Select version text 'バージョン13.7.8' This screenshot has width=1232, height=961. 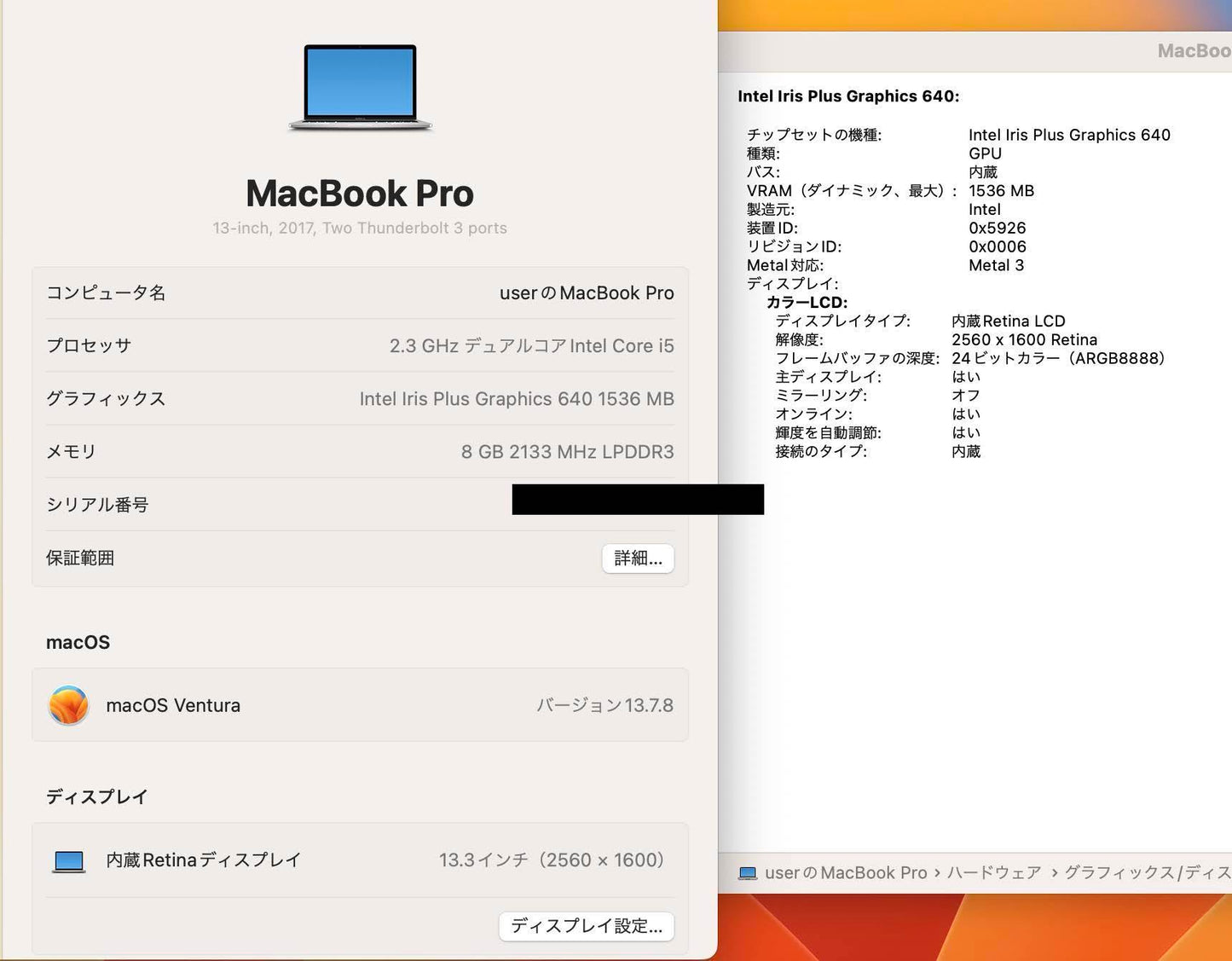(604, 705)
